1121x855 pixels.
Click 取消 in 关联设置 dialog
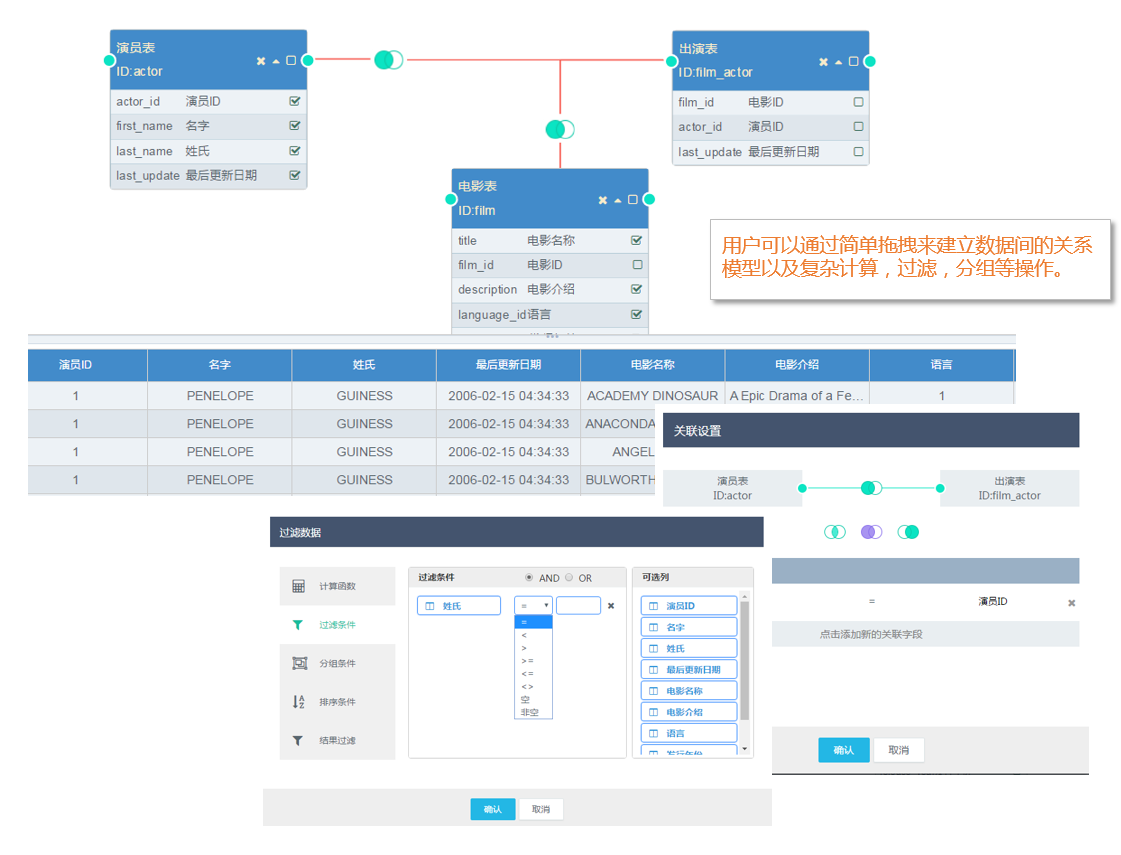pyautogui.click(x=898, y=750)
